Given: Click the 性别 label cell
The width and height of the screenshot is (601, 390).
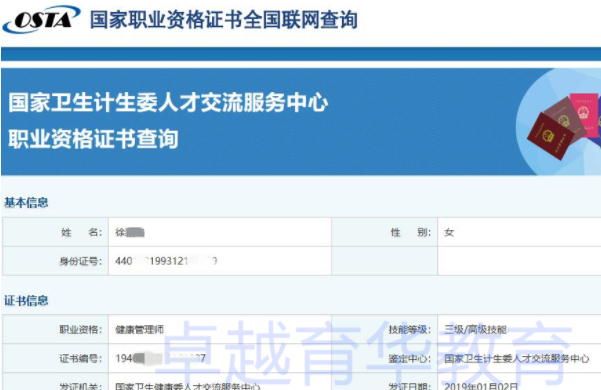Looking at the screenshot, I should click(384, 232).
